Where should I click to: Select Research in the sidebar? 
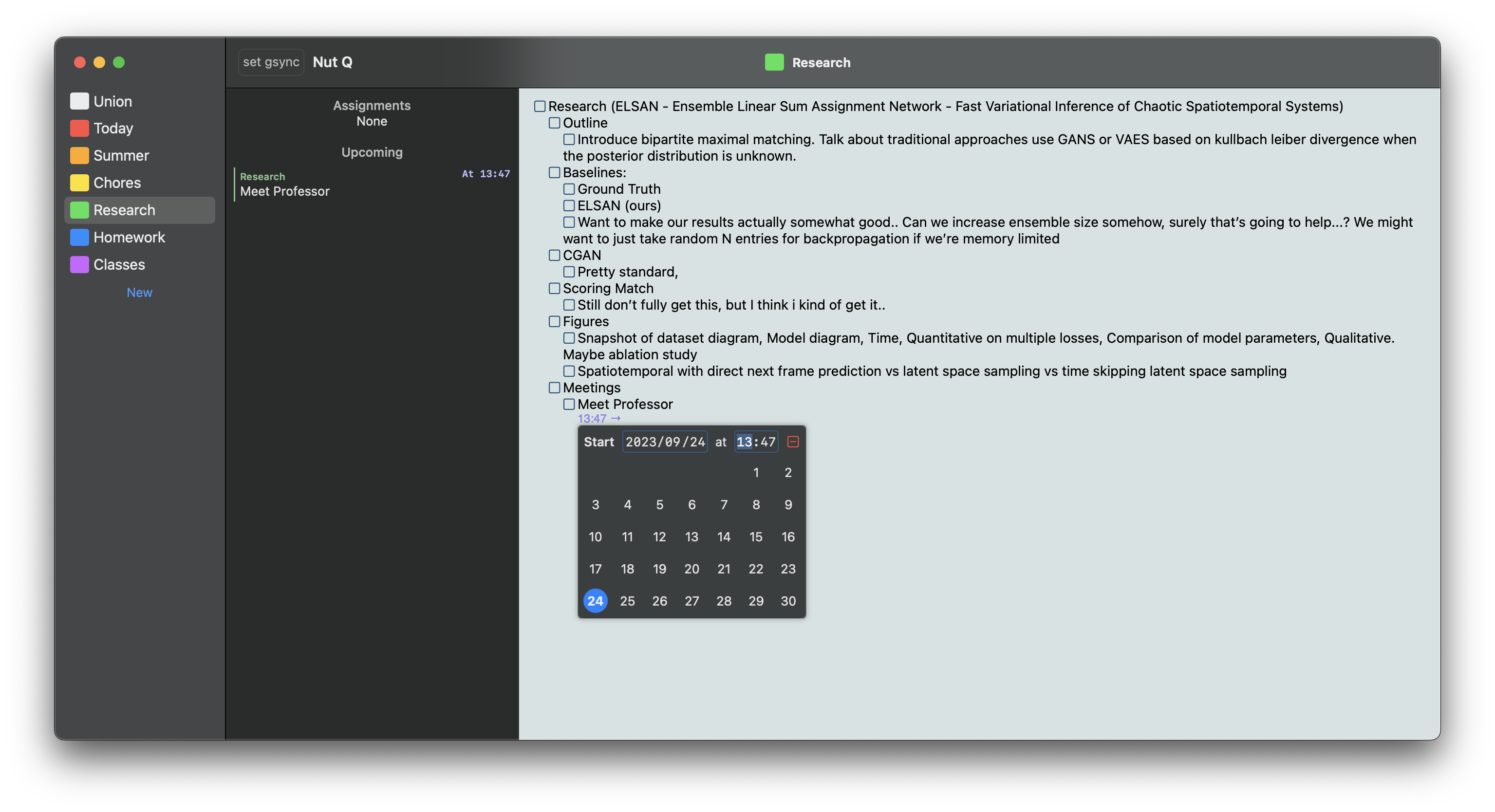124,210
